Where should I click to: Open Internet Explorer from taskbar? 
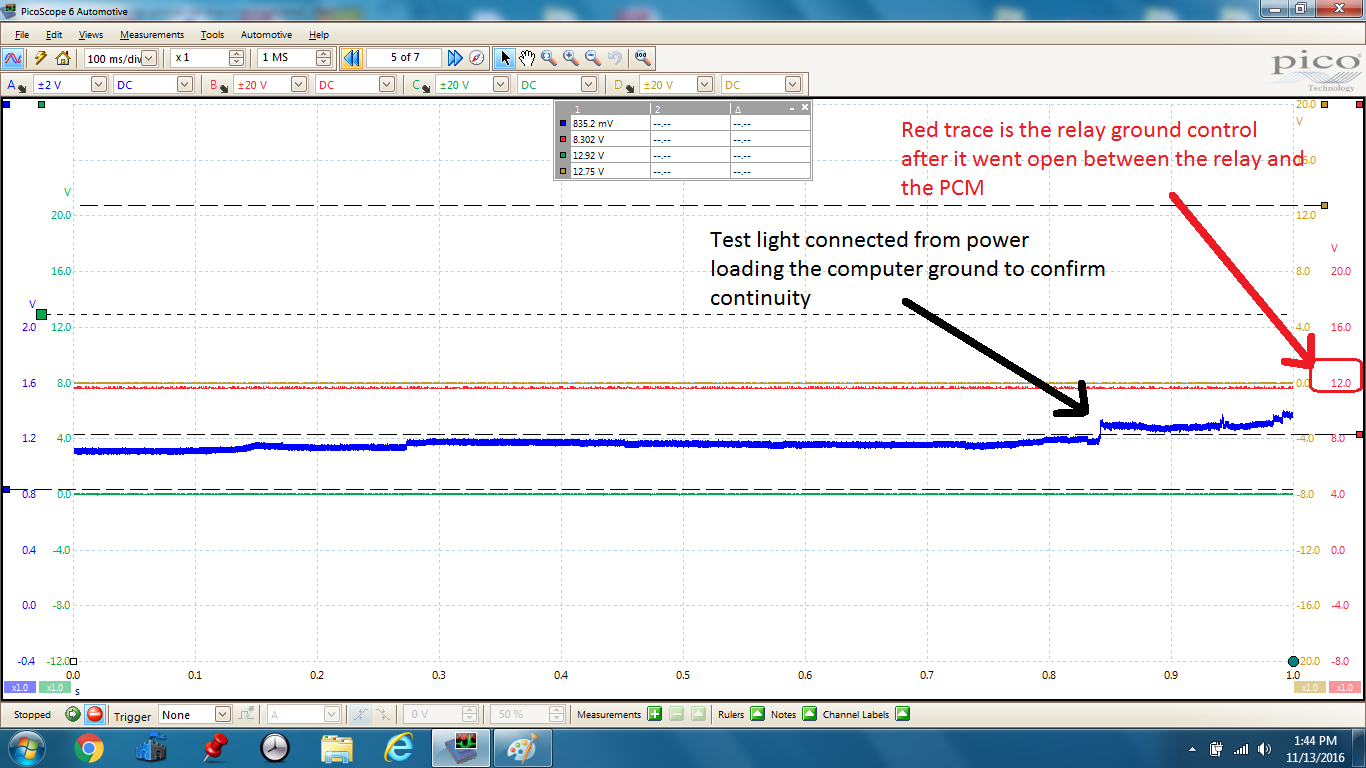397,748
